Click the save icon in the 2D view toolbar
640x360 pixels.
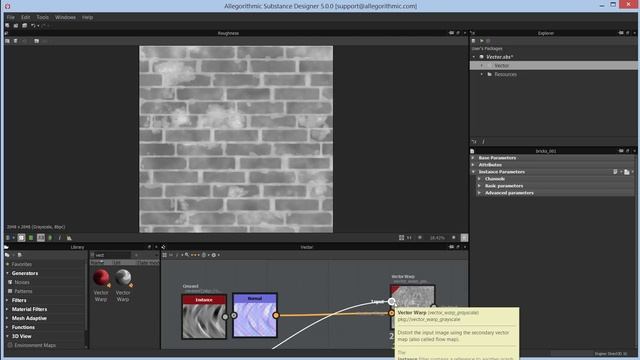click(7, 41)
